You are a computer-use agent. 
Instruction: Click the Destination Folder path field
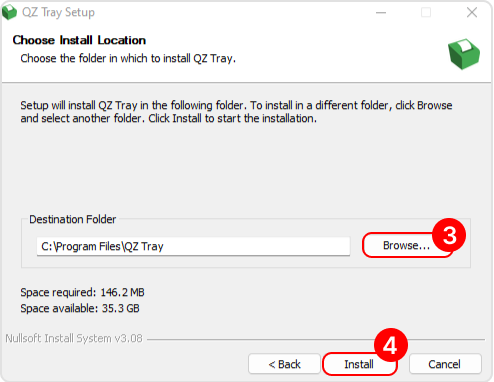click(193, 246)
